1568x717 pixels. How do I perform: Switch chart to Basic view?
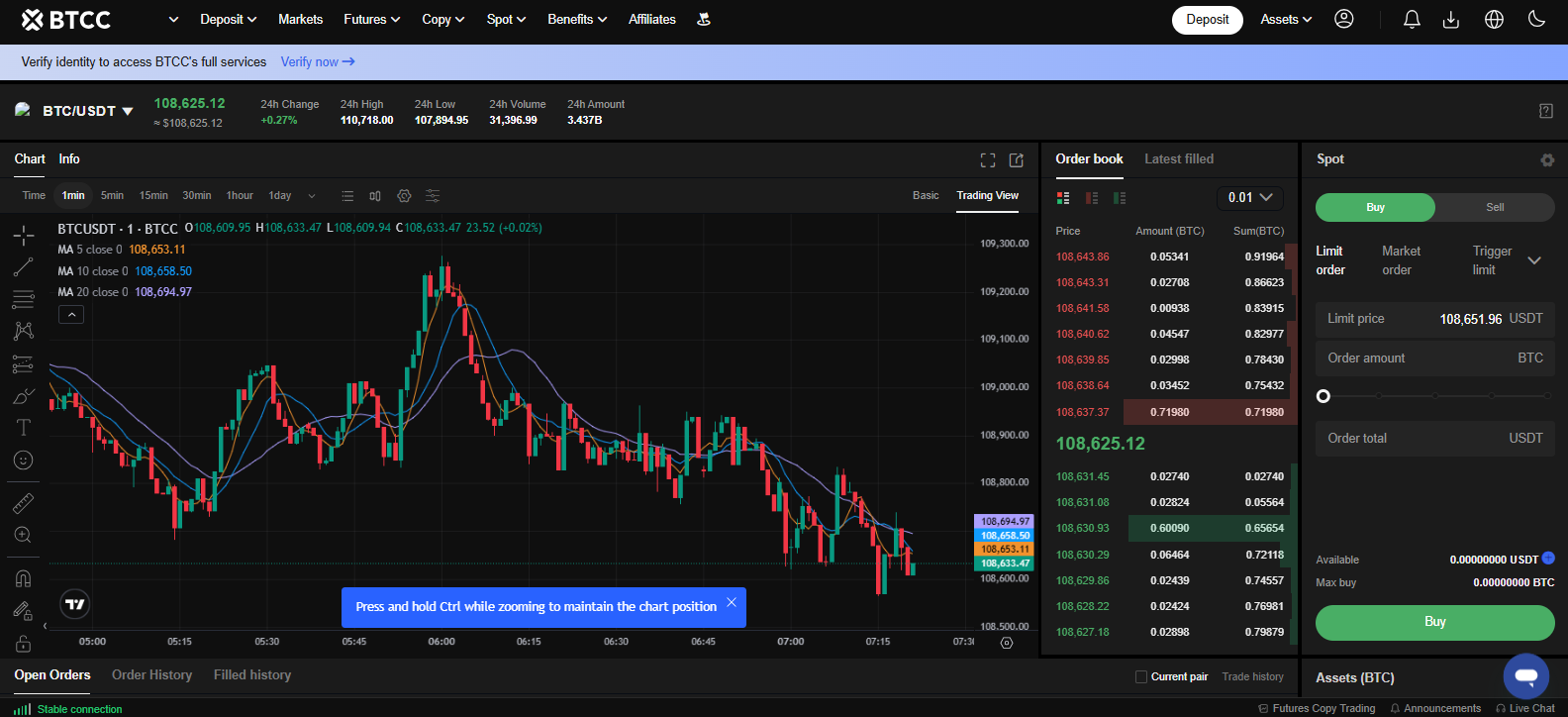(926, 195)
